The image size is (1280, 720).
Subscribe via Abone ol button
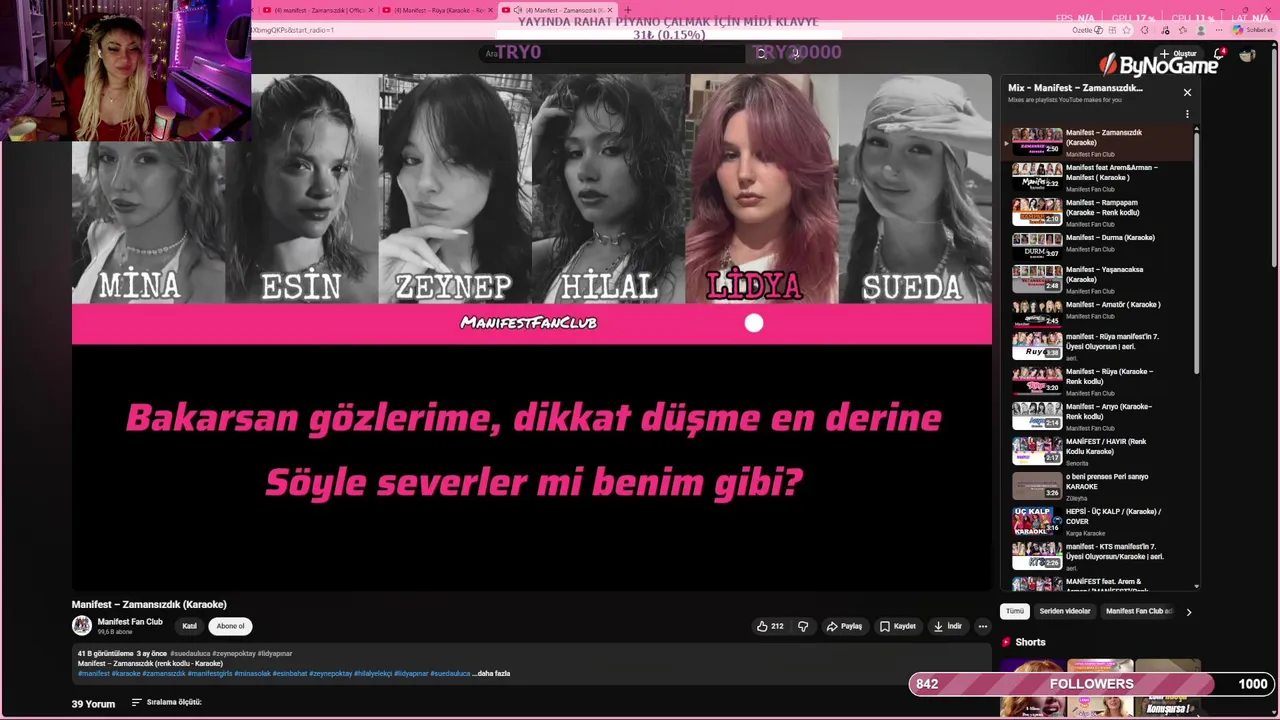pyautogui.click(x=230, y=626)
